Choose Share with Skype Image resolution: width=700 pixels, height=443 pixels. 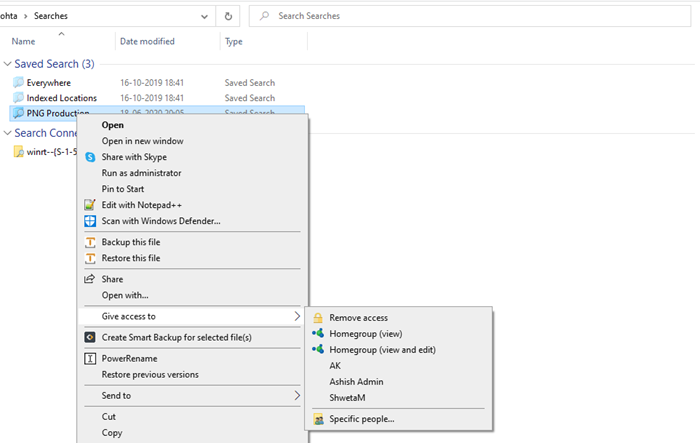tap(134, 157)
